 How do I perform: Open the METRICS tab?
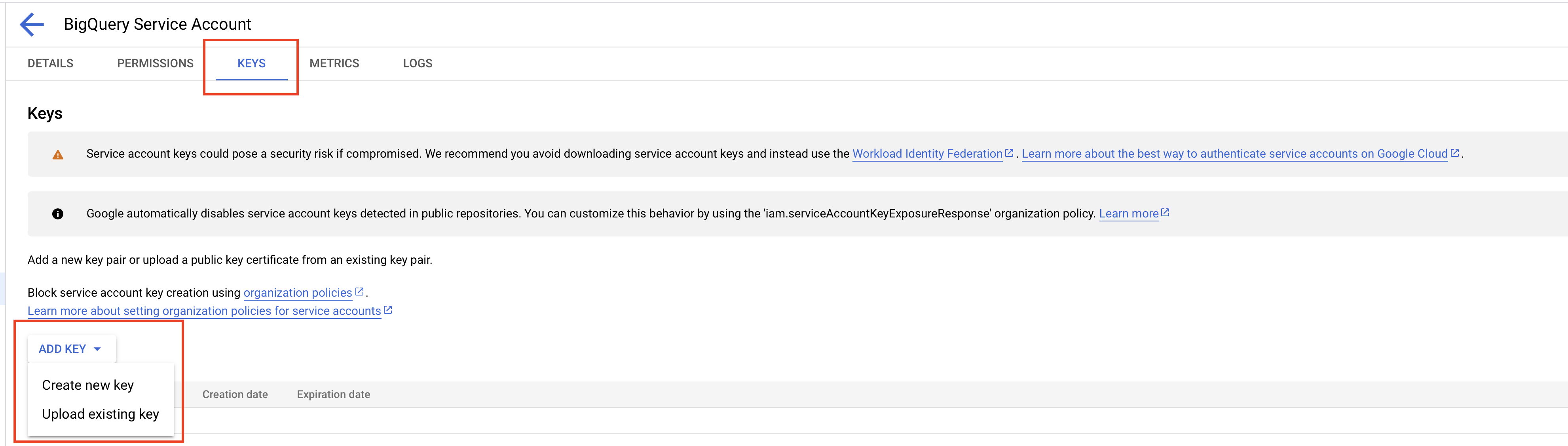[334, 63]
